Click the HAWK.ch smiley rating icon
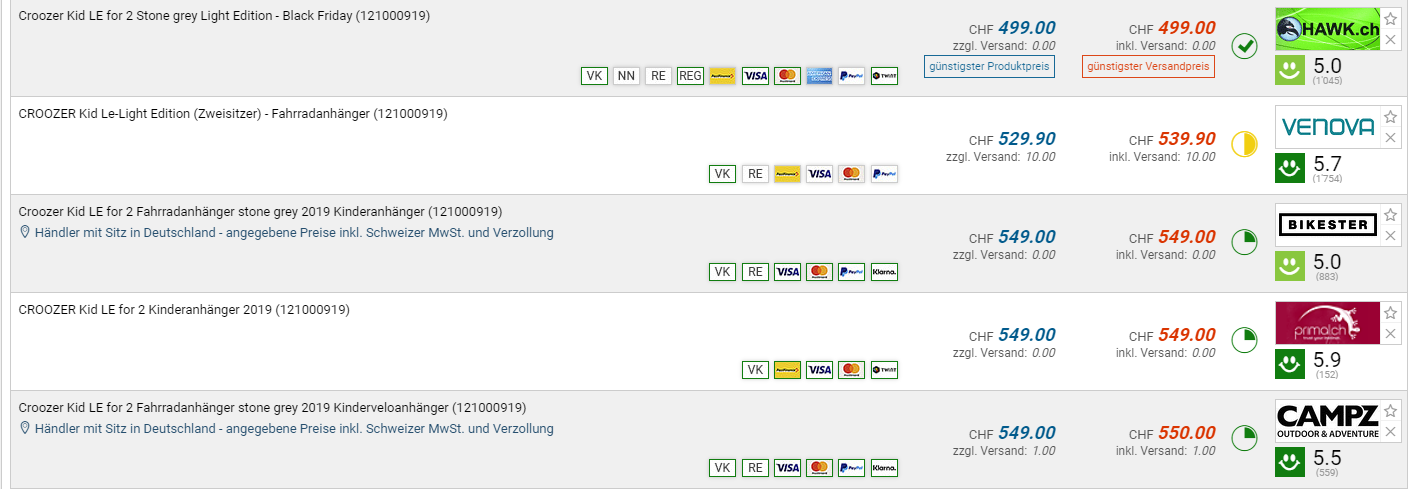 coord(1291,70)
